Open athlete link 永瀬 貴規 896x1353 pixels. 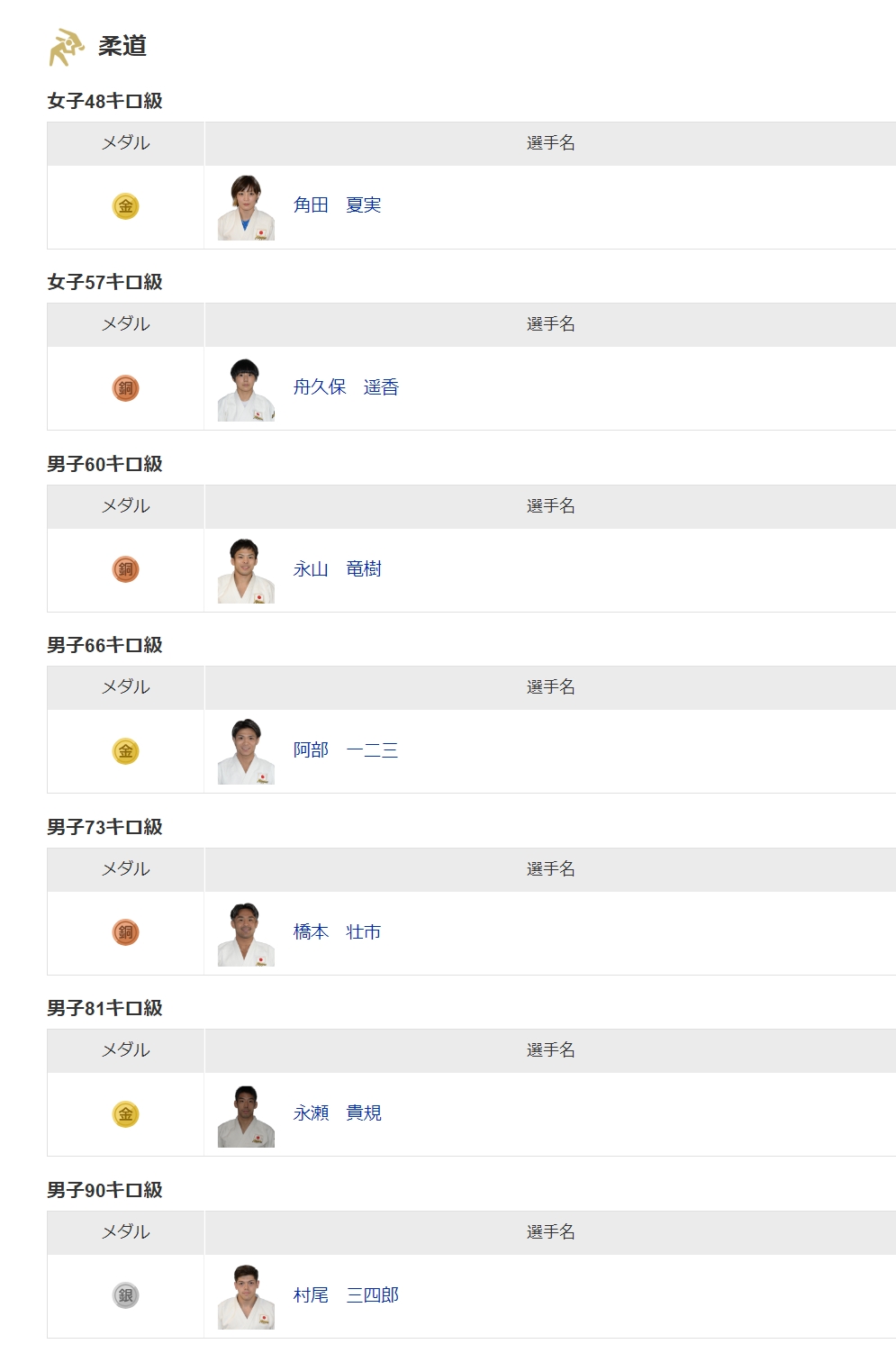click(x=337, y=1113)
